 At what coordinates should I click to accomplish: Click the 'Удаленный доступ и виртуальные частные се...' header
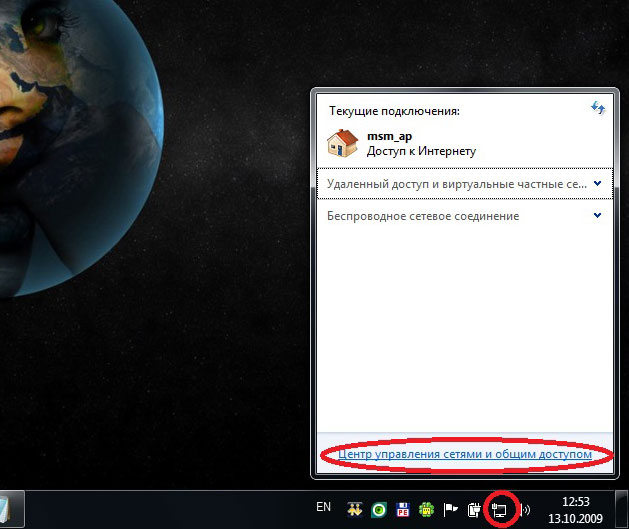465,184
